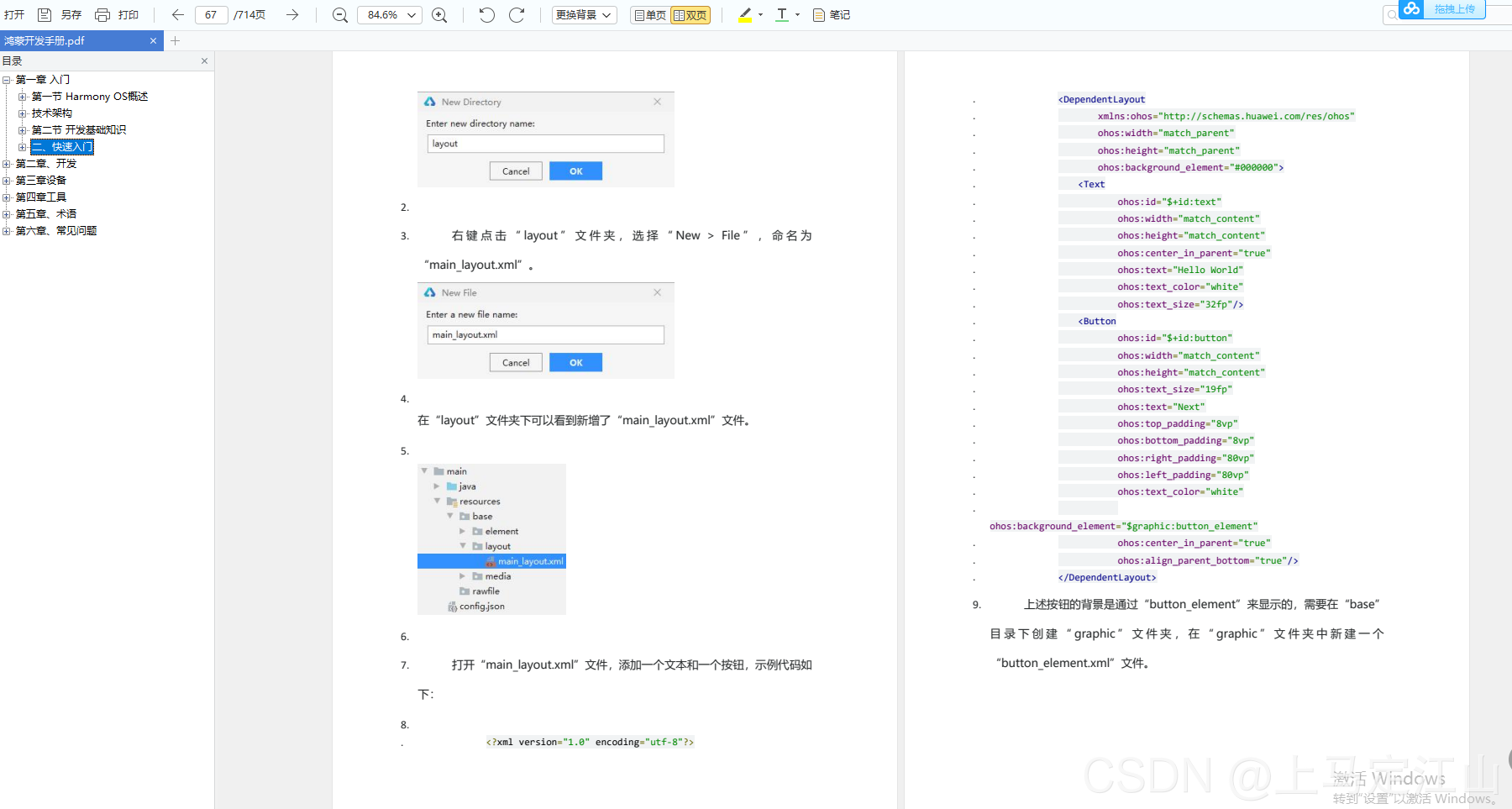The width and height of the screenshot is (1512, 809).
Task: Switch to 单页 single page view
Action: tap(650, 15)
